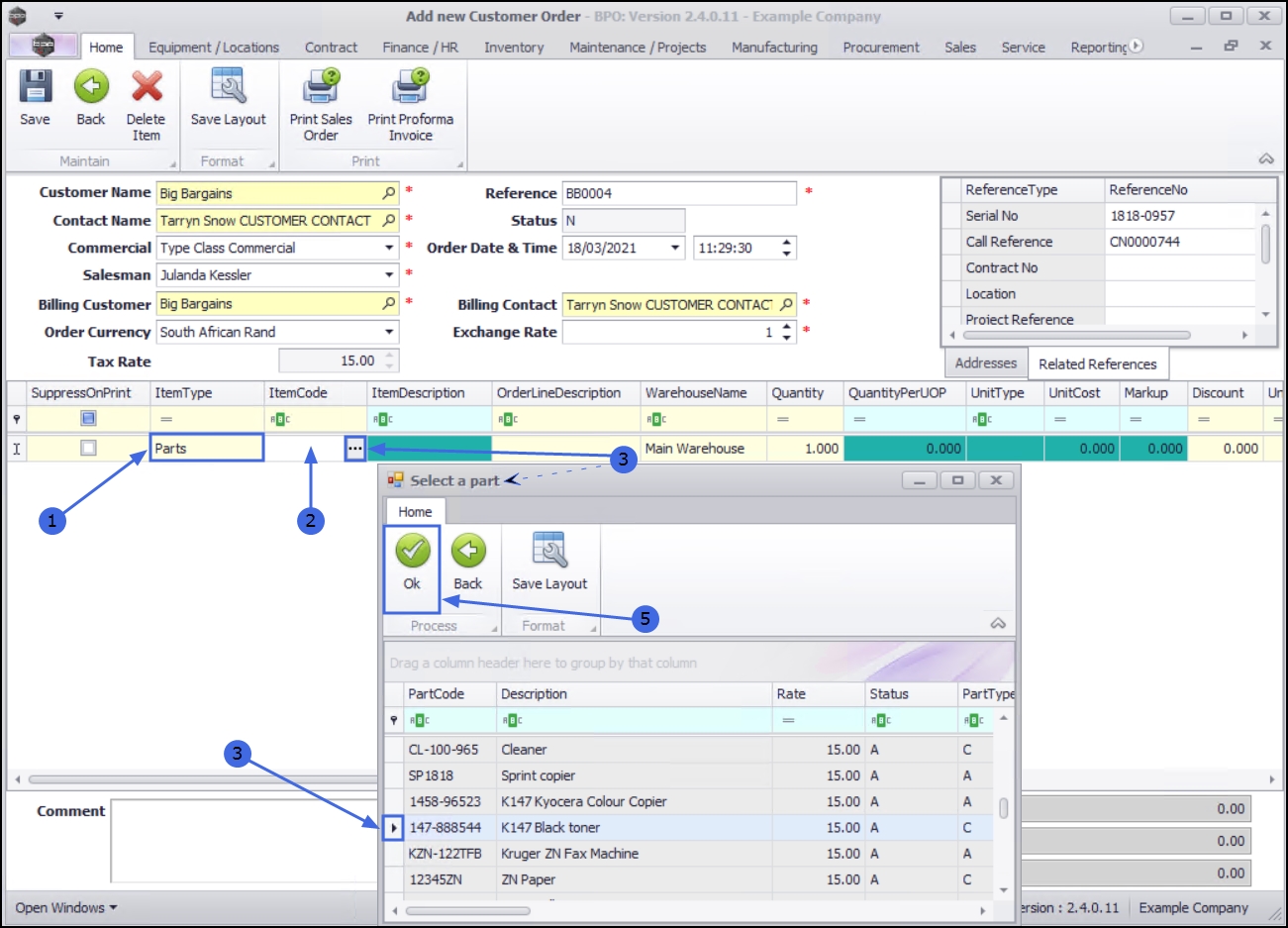The width and height of the screenshot is (1288, 928).
Task: Open the Home ribbon tab
Action: (x=106, y=47)
